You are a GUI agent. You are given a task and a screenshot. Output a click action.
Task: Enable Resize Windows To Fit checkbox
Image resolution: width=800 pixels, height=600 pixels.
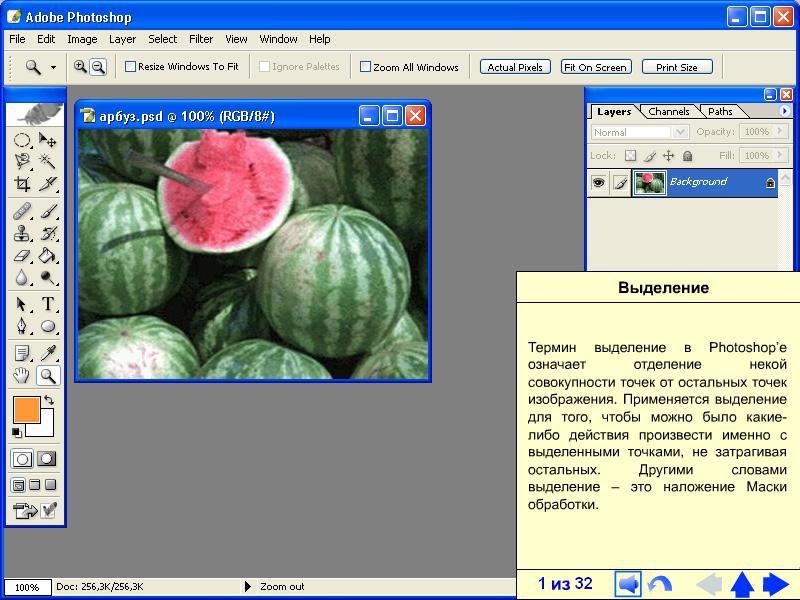click(x=130, y=67)
